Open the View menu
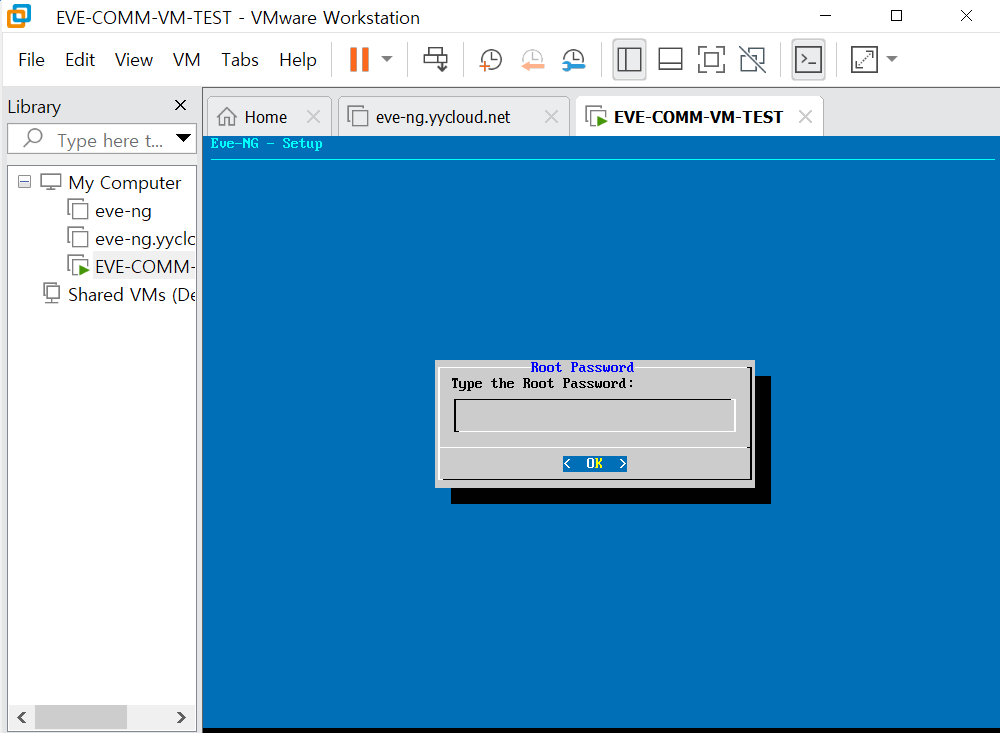 (134, 60)
